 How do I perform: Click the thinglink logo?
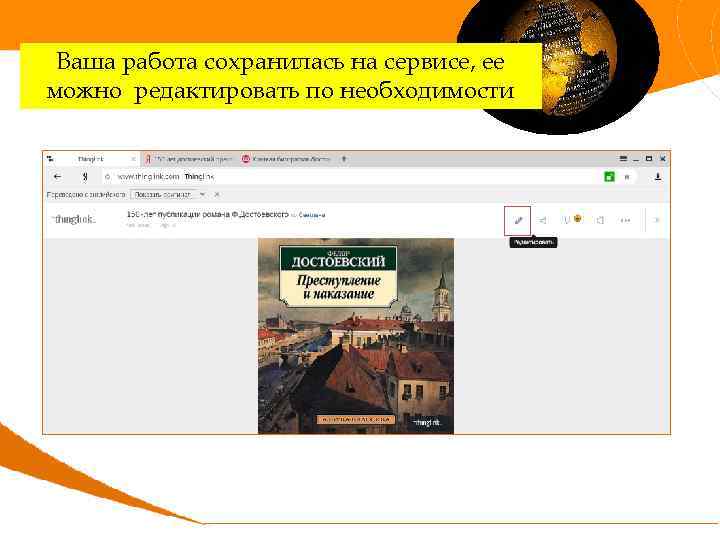coord(74,219)
